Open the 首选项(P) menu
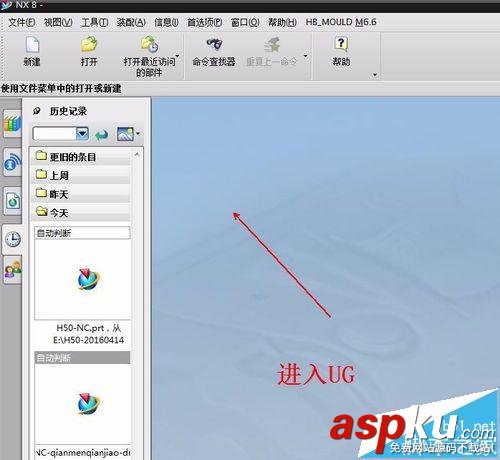Viewport: 500px width, 460px height. click(x=204, y=22)
